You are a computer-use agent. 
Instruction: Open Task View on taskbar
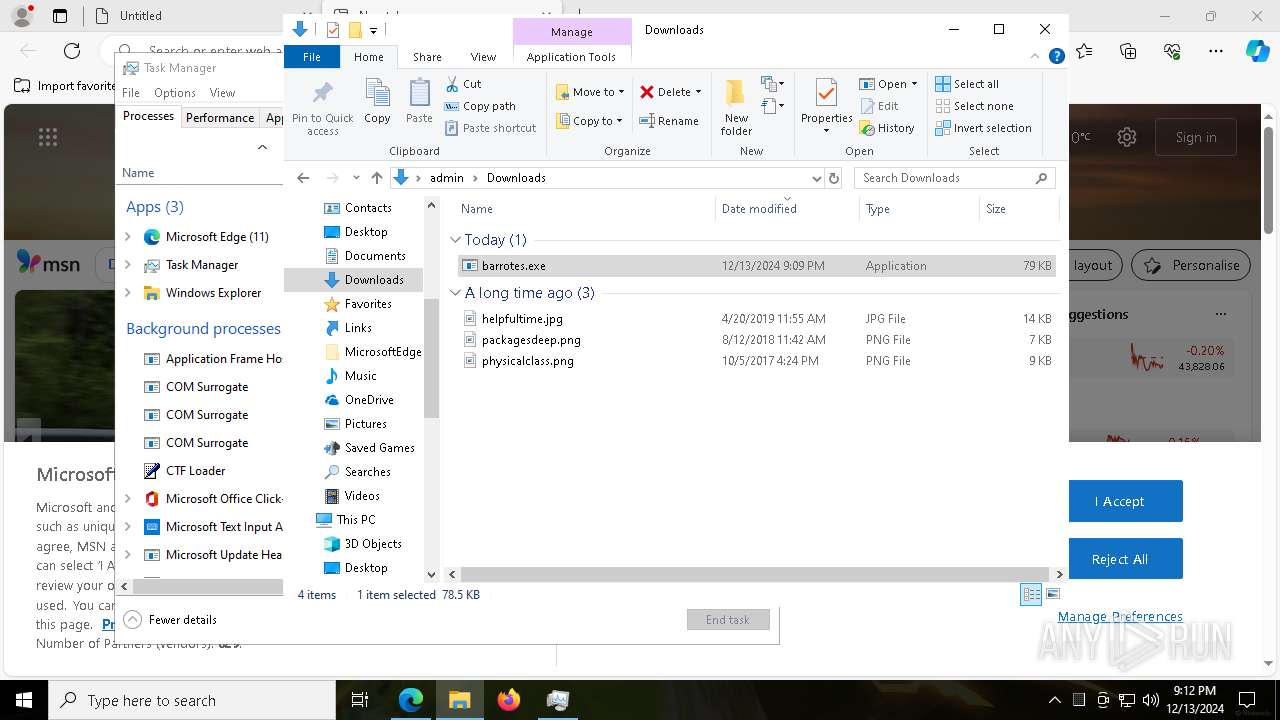[360, 700]
